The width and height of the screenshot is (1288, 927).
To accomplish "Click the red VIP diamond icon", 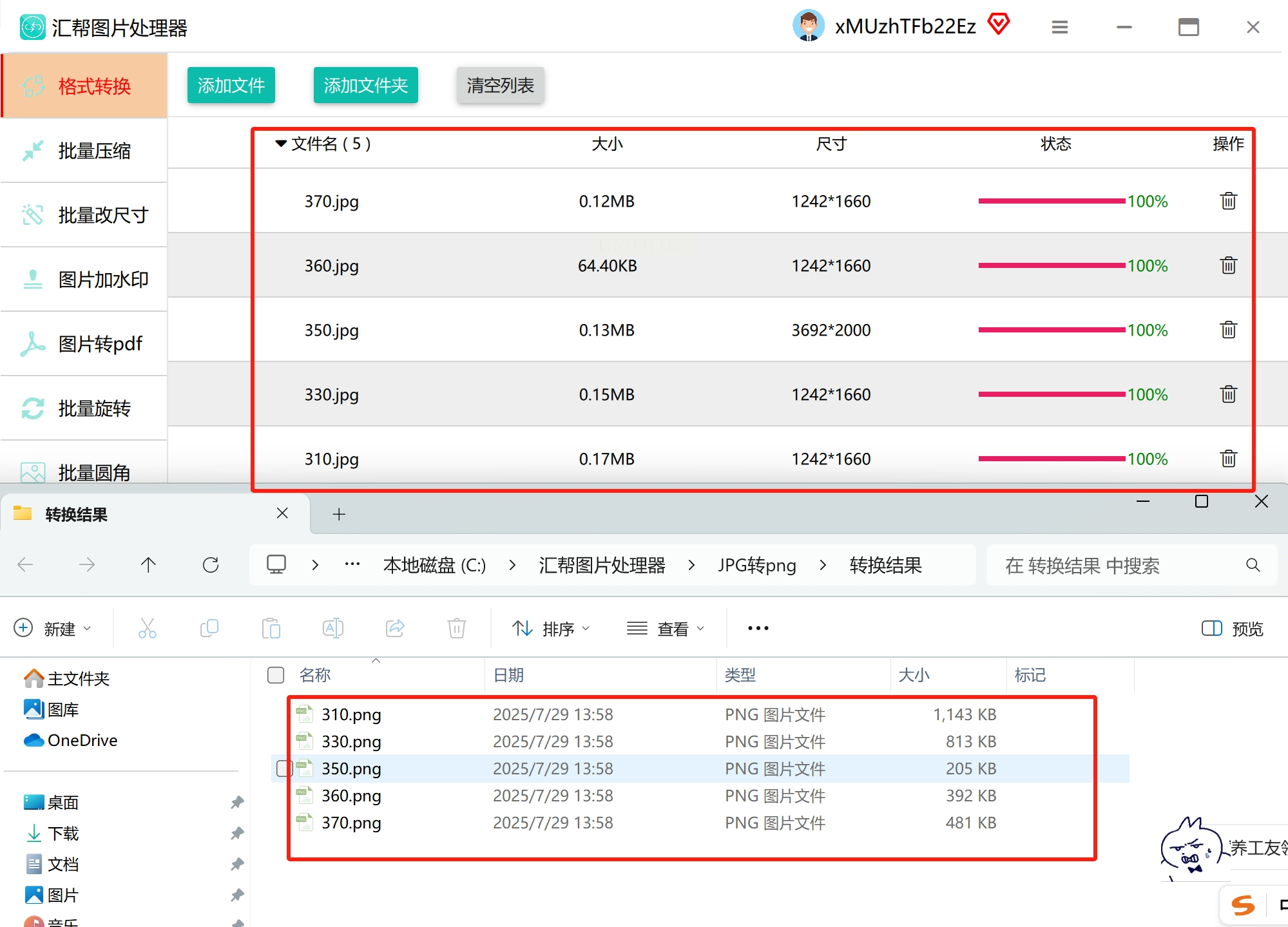I will (998, 24).
